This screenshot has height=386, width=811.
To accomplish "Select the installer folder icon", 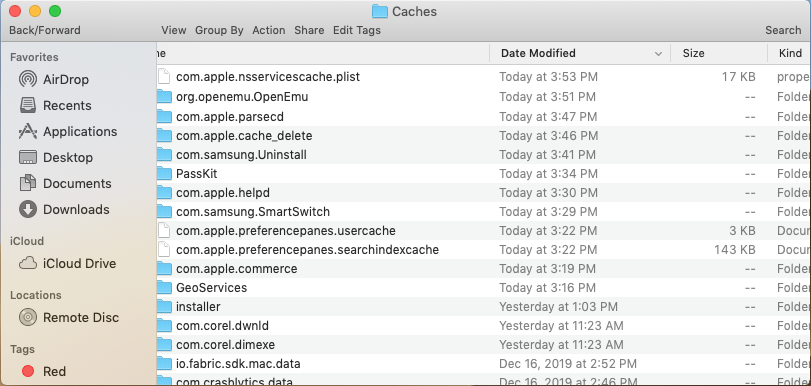I will point(164,307).
